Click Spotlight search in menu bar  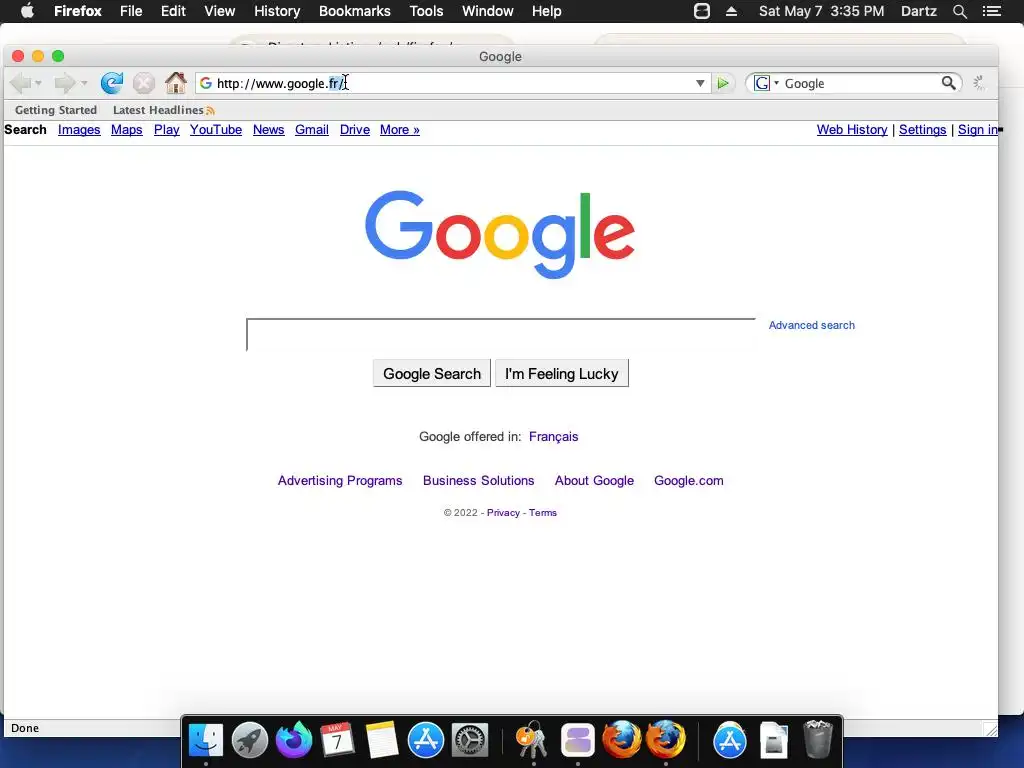point(959,11)
